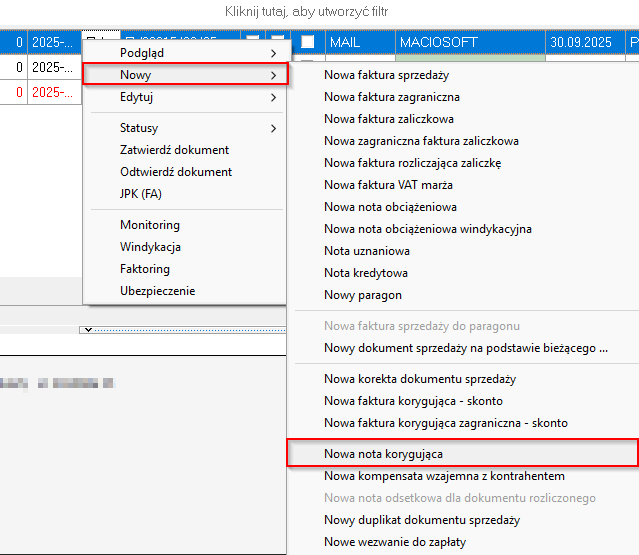Tick the checkbox left of the MAIL cell
The width and height of the screenshot is (639, 555).
coord(308,42)
